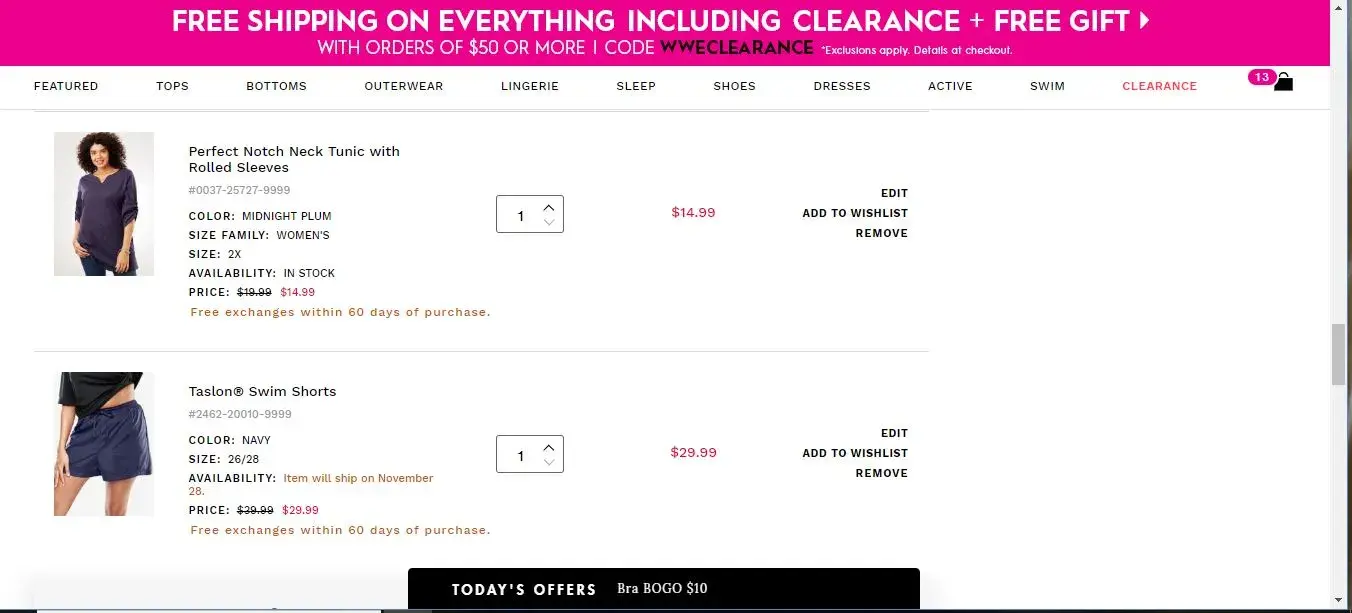
Task: Decrease quantity for Taslon Swim Shorts
Action: pyautogui.click(x=549, y=462)
